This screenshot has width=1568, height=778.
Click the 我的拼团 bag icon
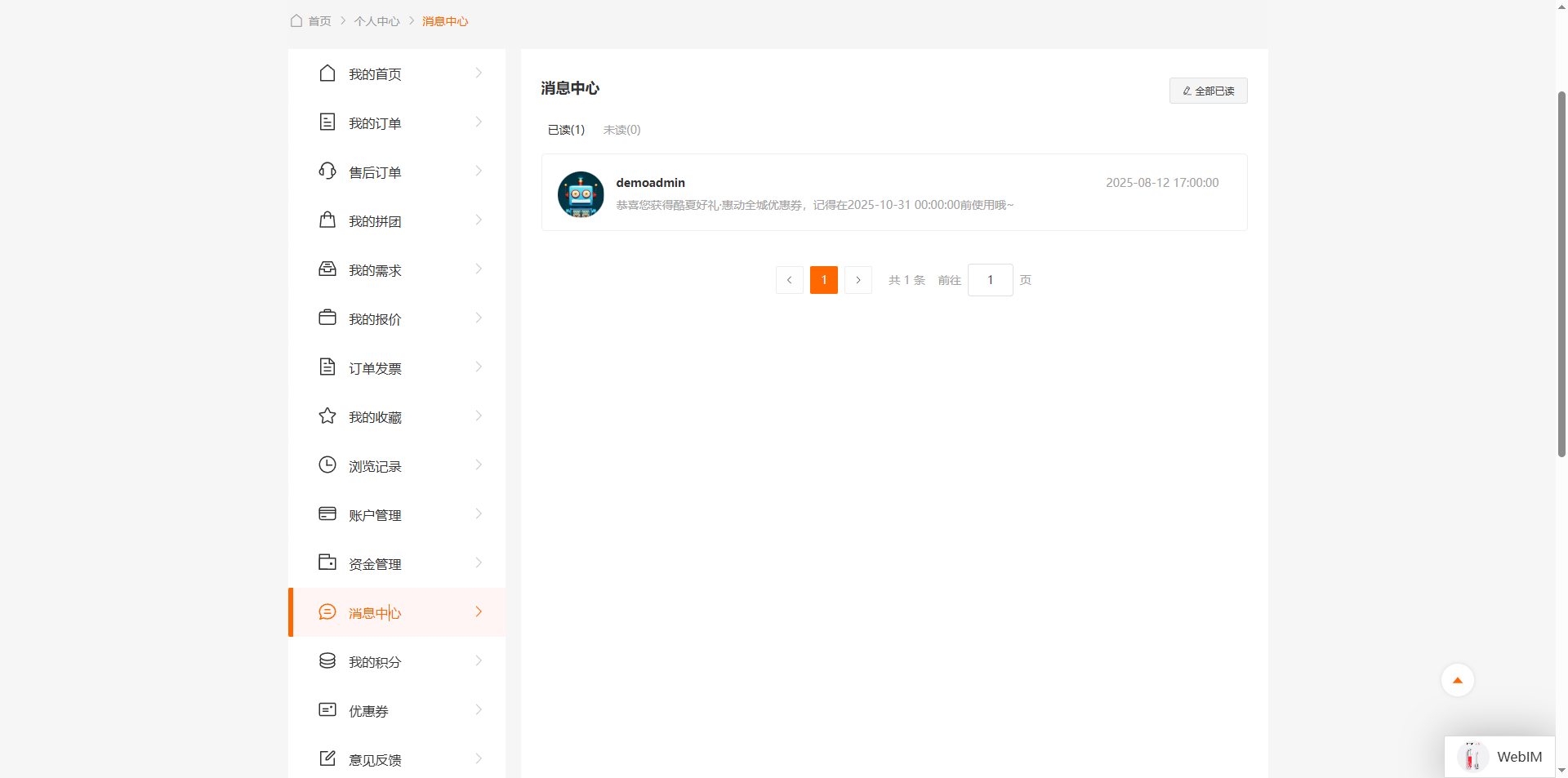coord(327,220)
